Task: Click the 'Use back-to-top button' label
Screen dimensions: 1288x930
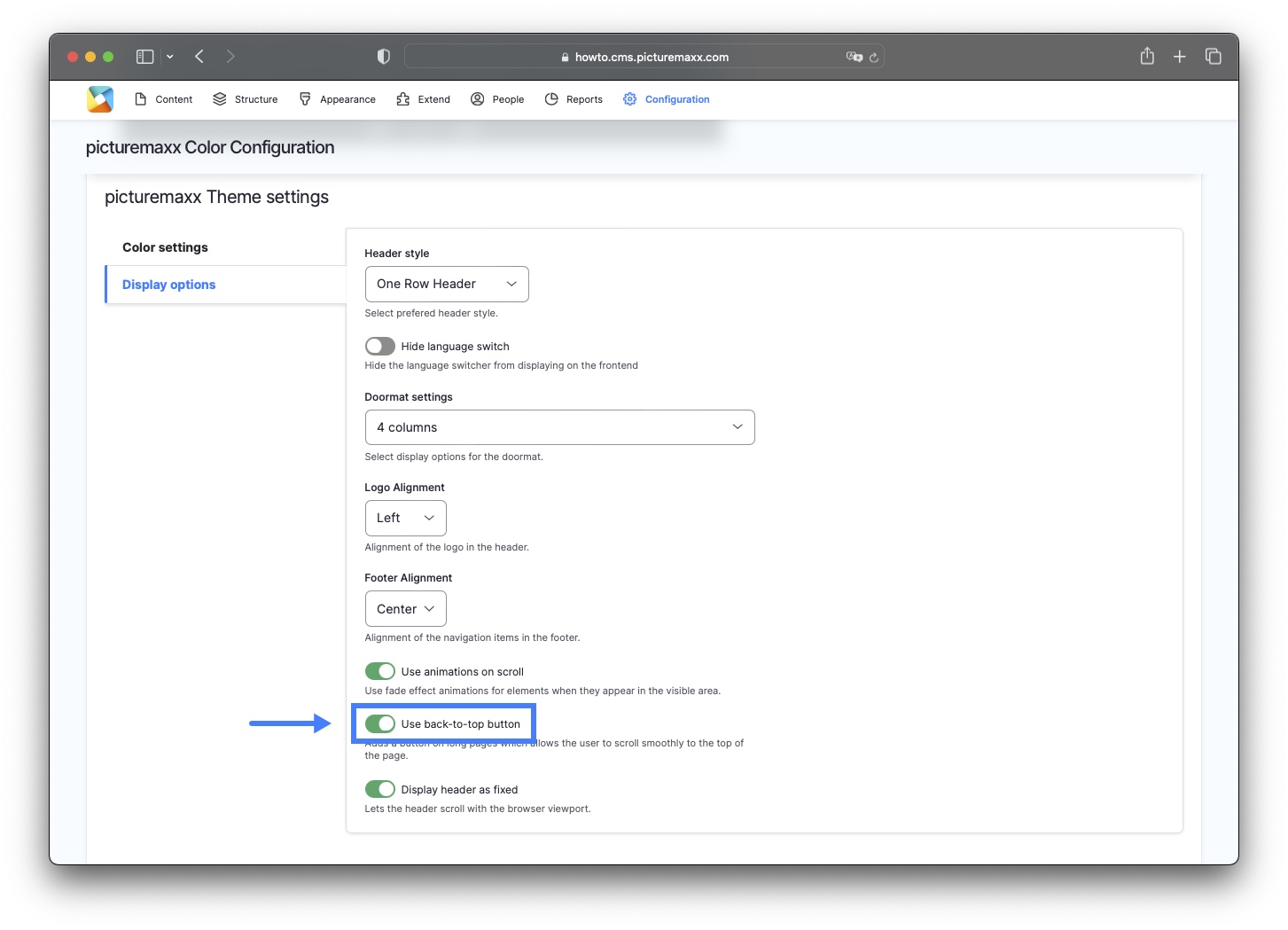Action: [x=460, y=724]
